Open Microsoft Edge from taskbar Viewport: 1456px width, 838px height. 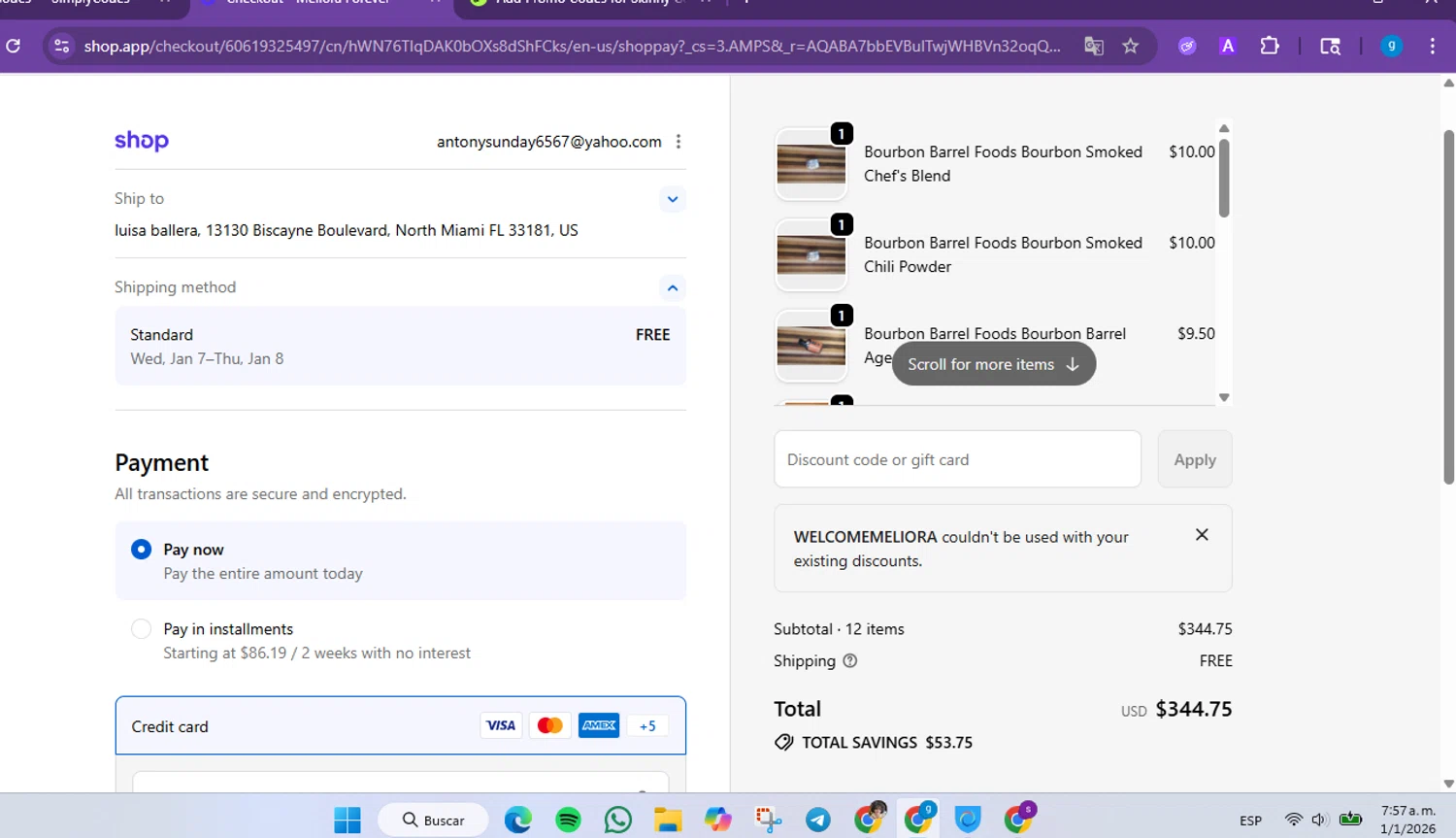[518, 821]
